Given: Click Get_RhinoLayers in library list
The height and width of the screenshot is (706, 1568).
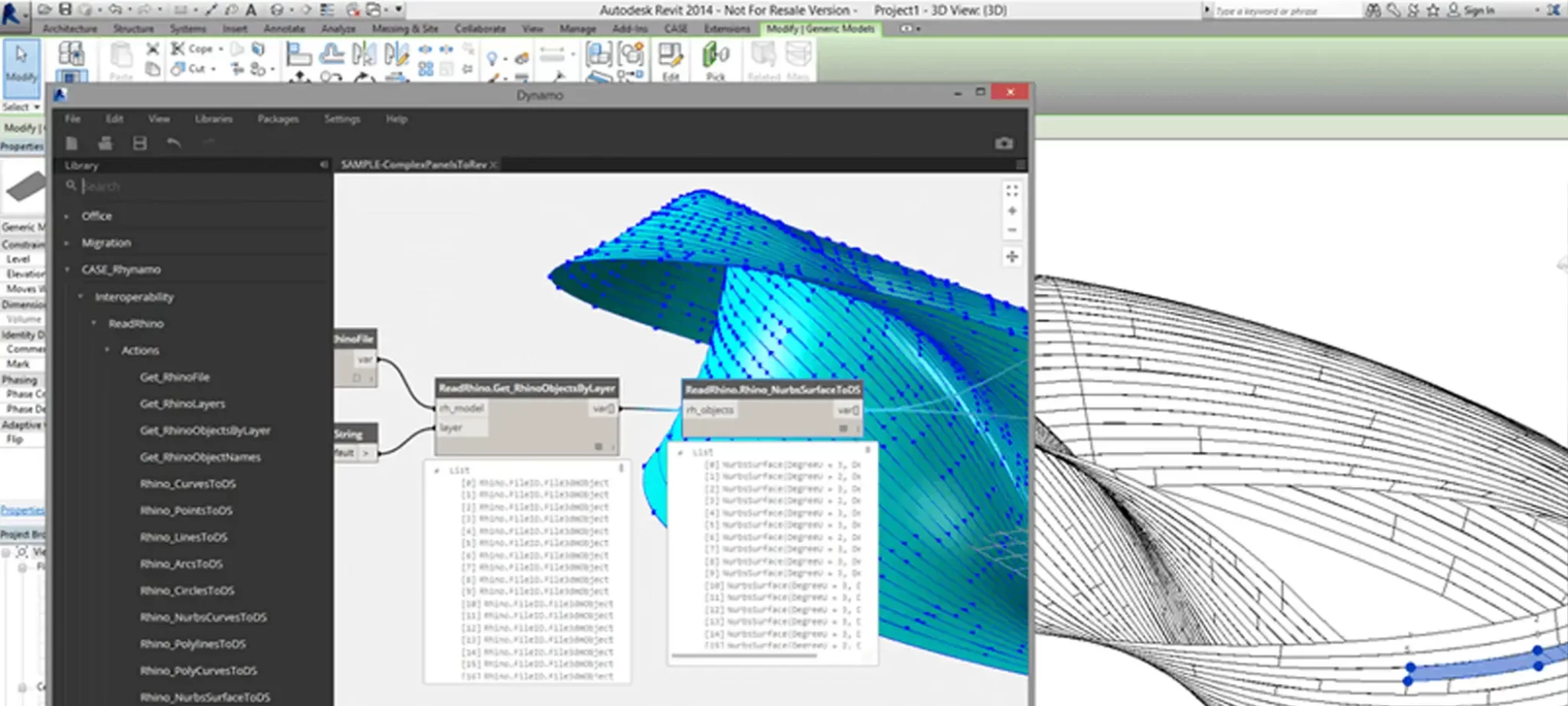Looking at the screenshot, I should 182,404.
